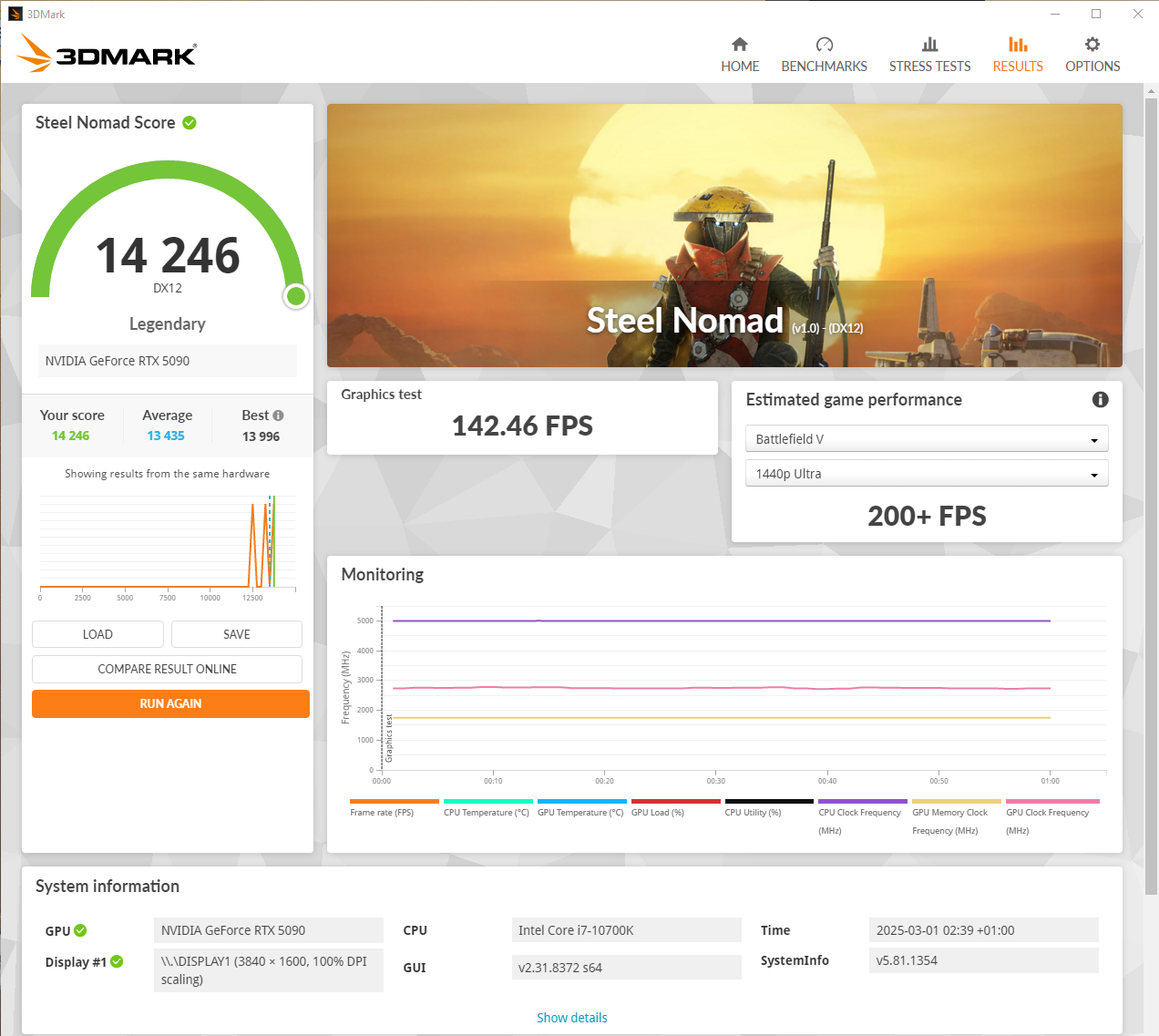Click the Estimated game performance info icon

pos(1100,400)
